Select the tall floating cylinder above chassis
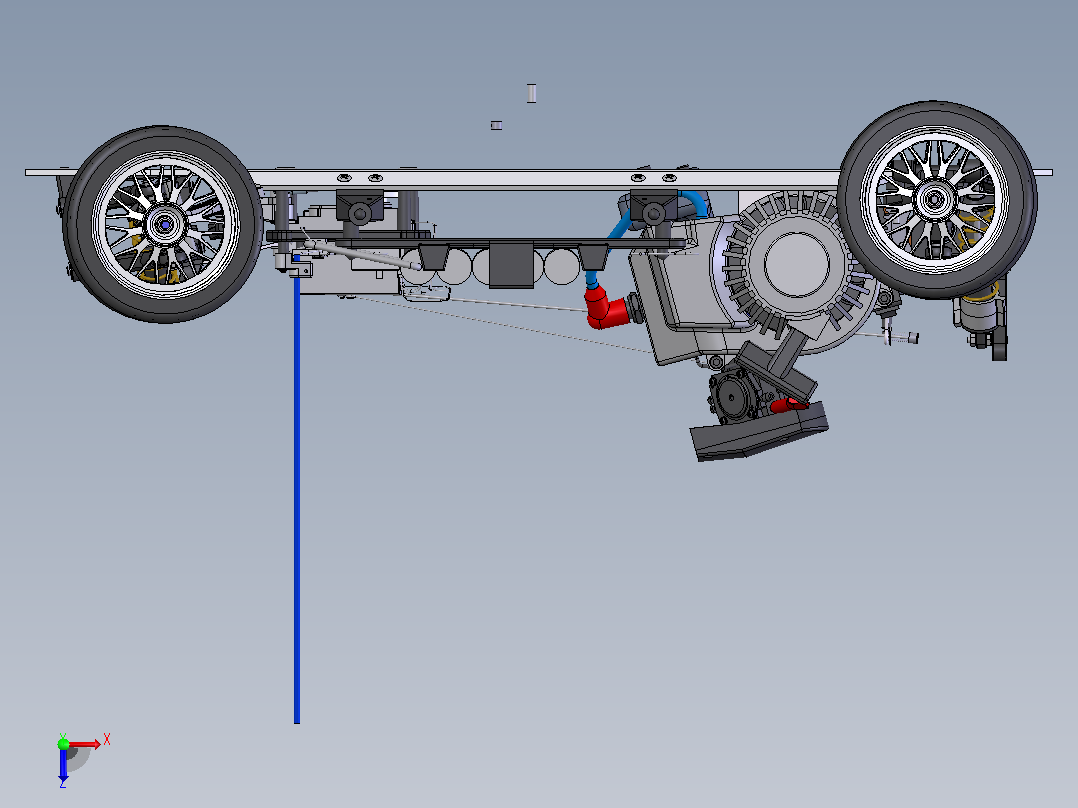This screenshot has height=808, width=1078. [531, 94]
